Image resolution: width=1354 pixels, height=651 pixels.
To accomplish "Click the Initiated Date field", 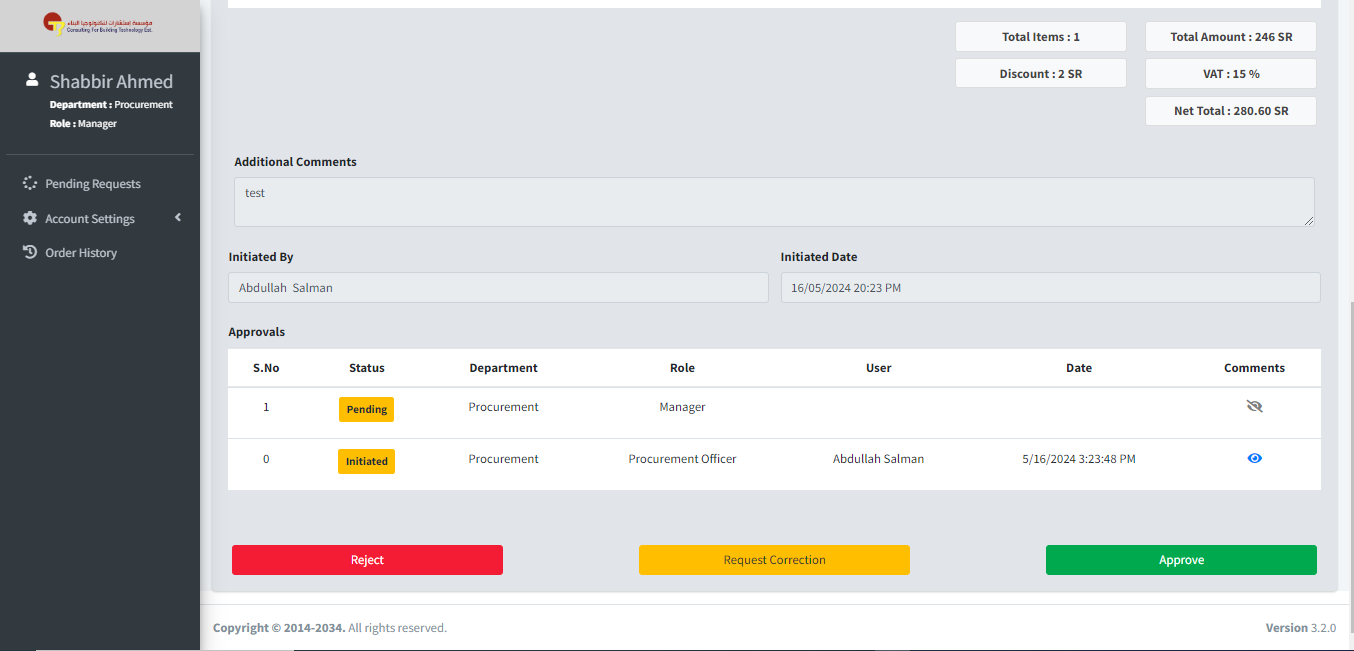I will 1050,288.
